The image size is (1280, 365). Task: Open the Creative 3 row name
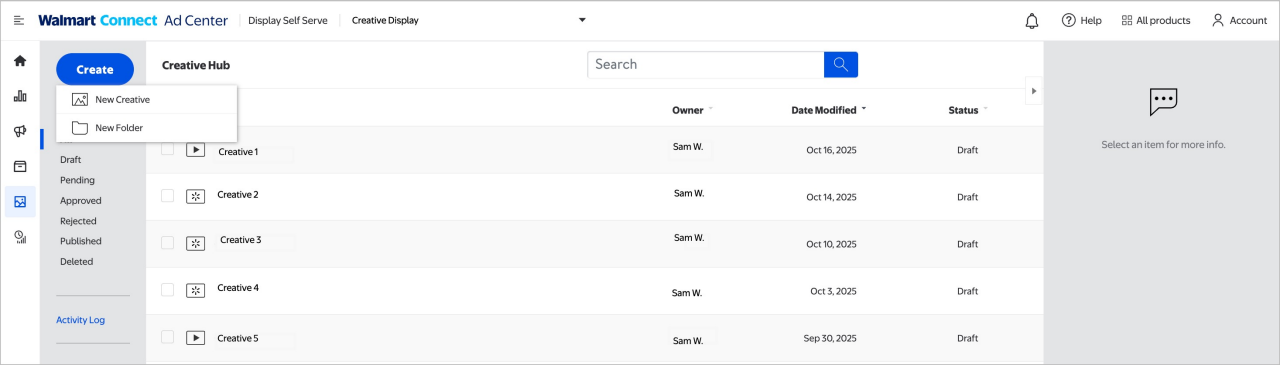[241, 240]
